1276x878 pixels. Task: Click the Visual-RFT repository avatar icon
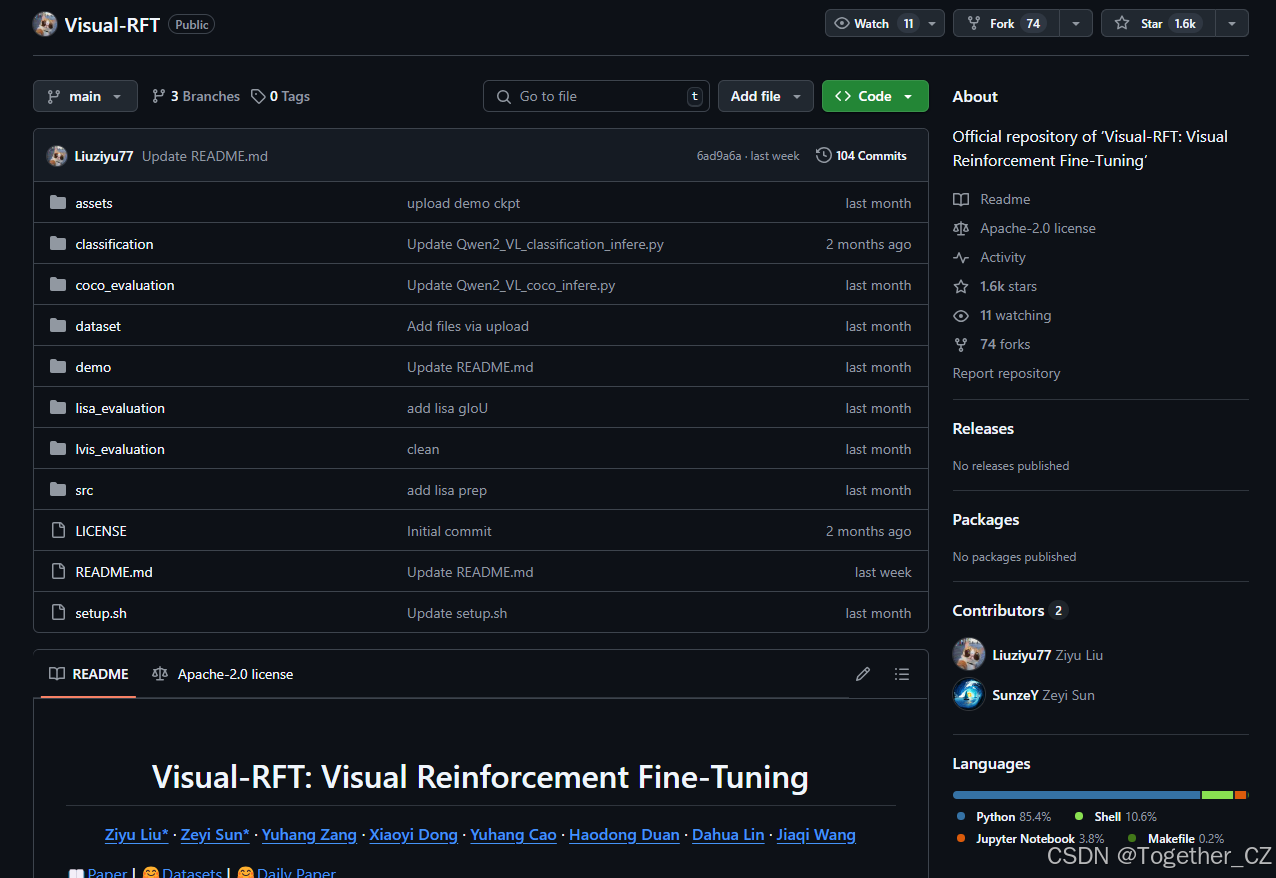tap(45, 25)
